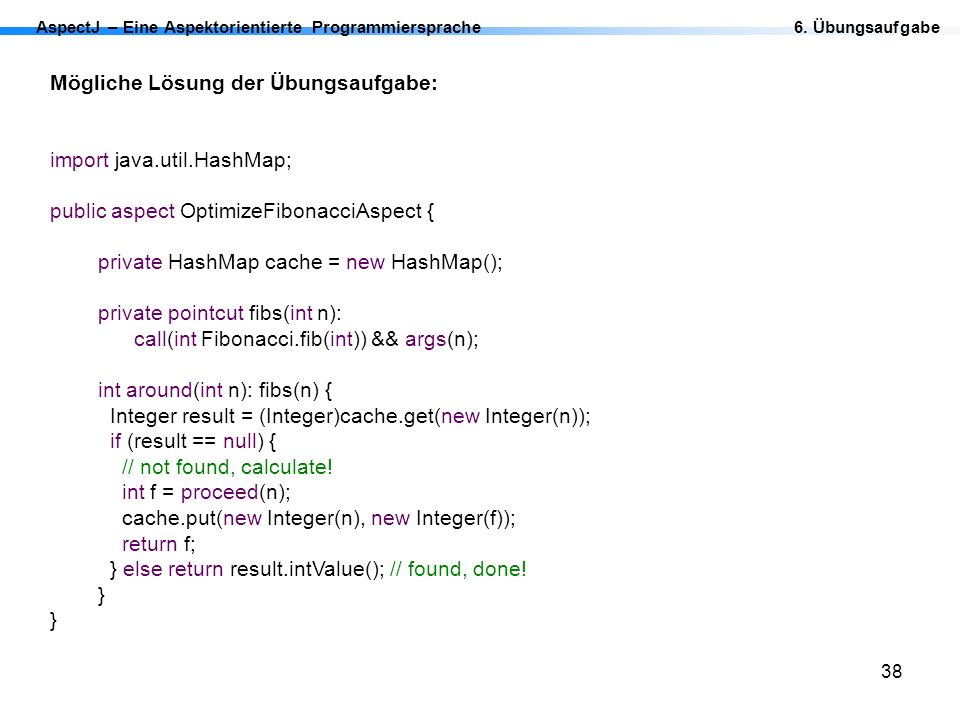The image size is (960, 720).
Task: Click the section label '6. Übungsaufgabe'
Action: click(866, 27)
